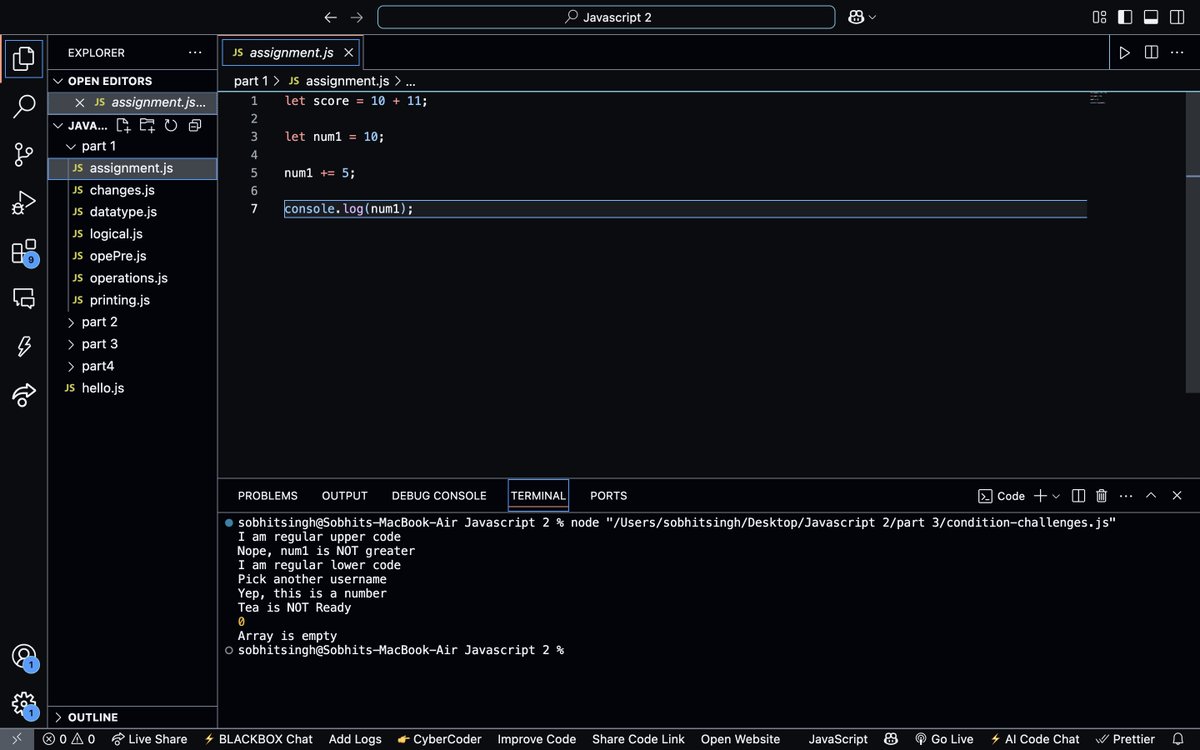Viewport: 1200px width, 750px height.
Task: Open Extensions view with 9 badge
Action: click(x=24, y=251)
